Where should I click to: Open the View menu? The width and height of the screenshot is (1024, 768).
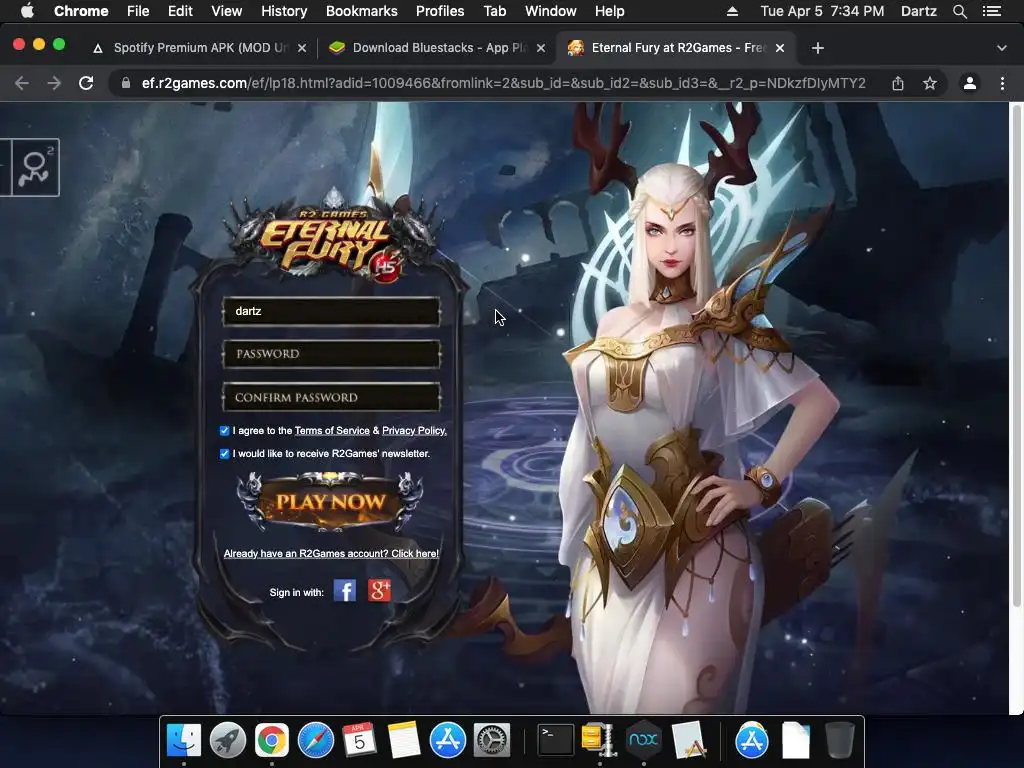227,11
